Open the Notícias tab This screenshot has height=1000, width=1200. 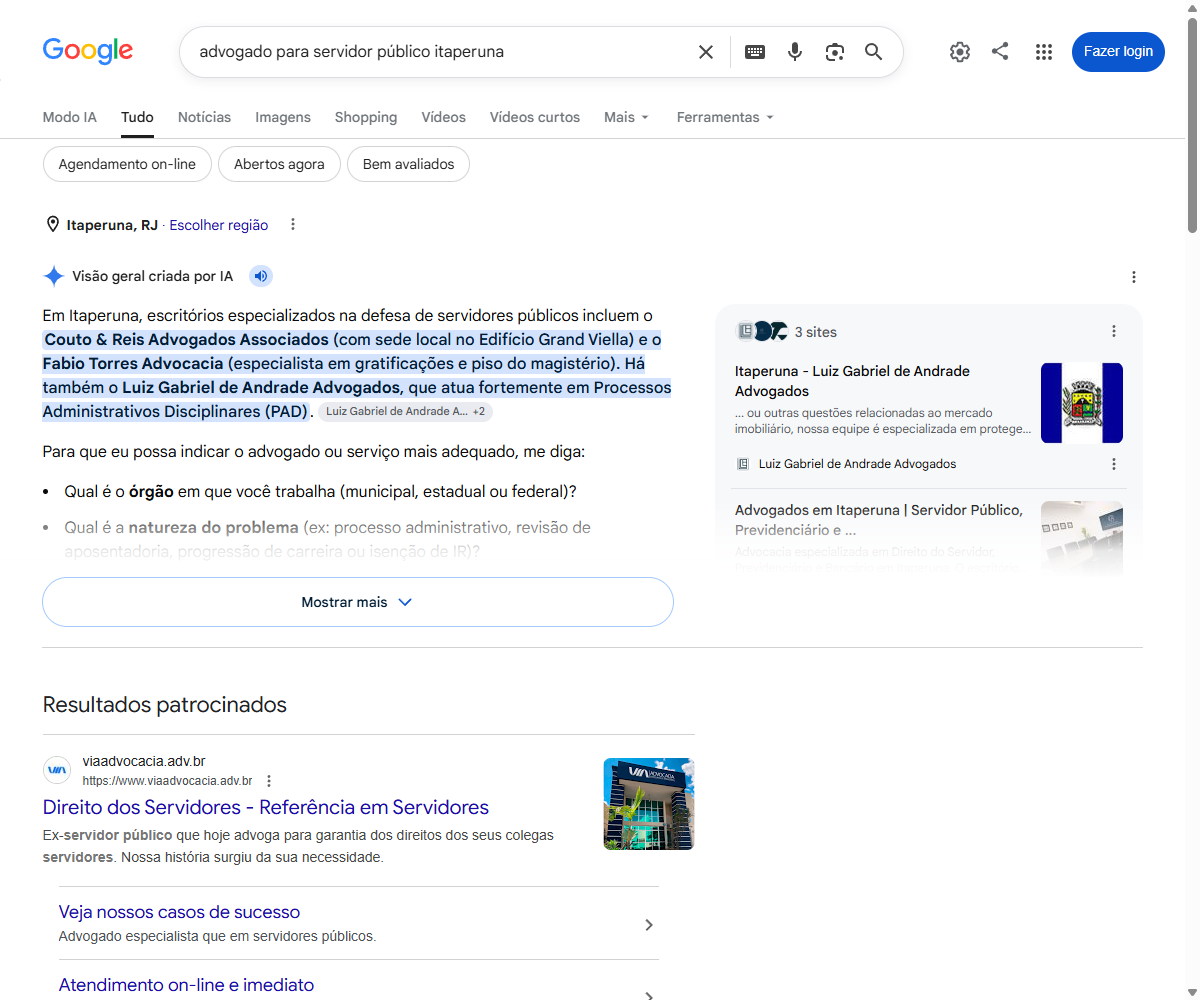[x=204, y=117]
